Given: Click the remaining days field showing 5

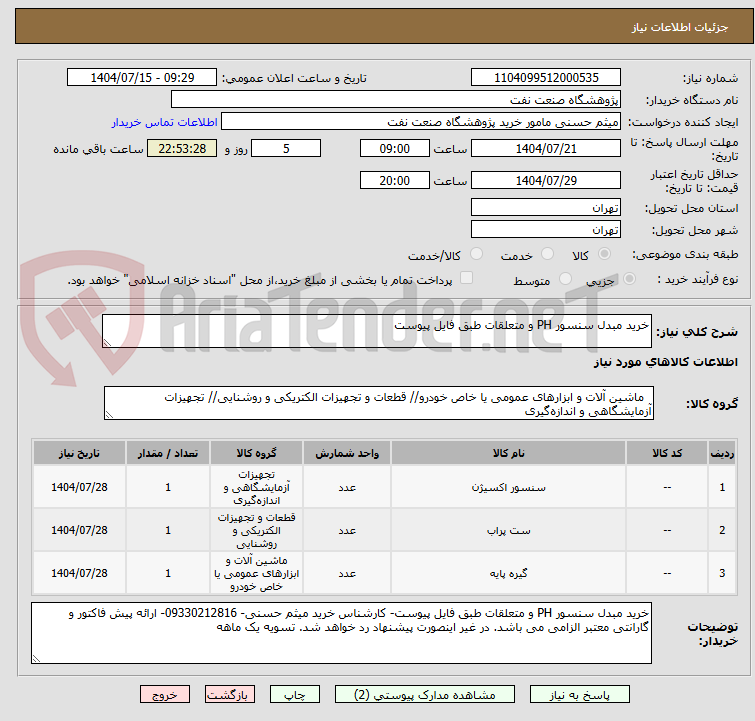Looking at the screenshot, I should click(x=286, y=148).
